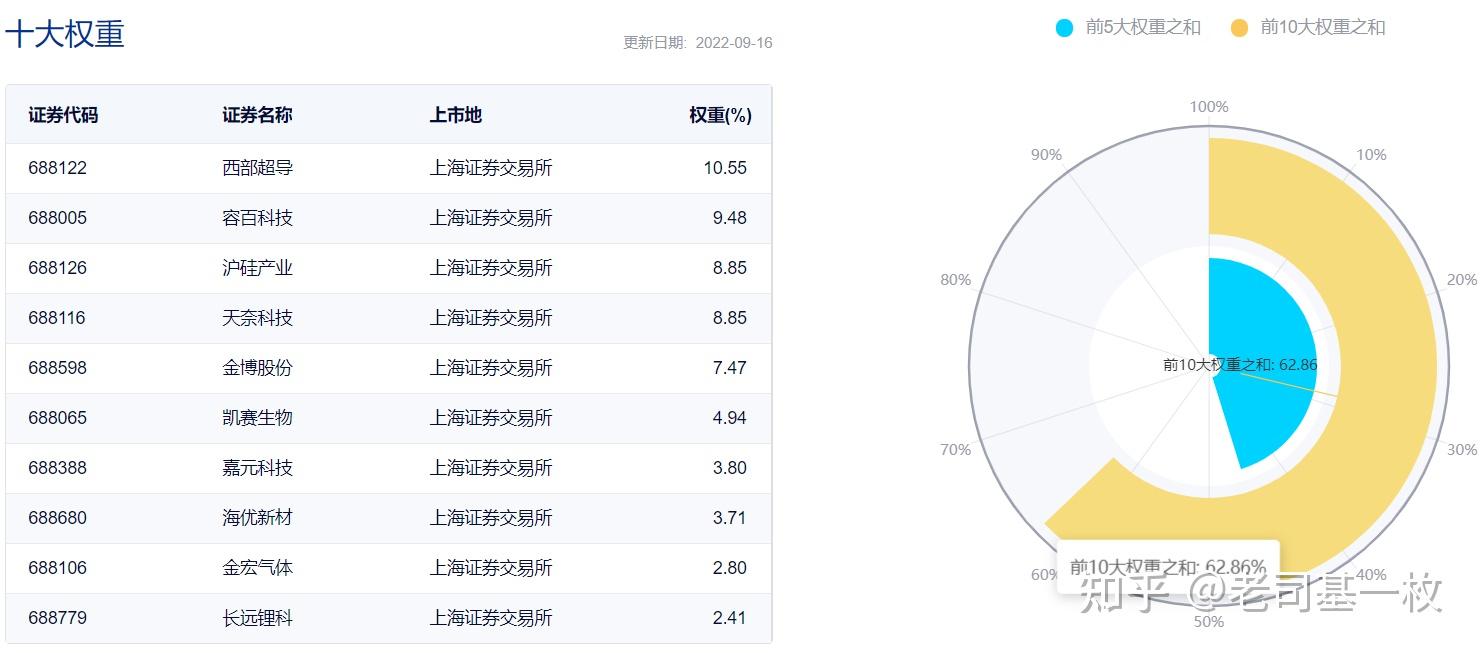Click the yellow 前10大权重之和 legend dot
This screenshot has width=1480, height=653.
click(1240, 28)
